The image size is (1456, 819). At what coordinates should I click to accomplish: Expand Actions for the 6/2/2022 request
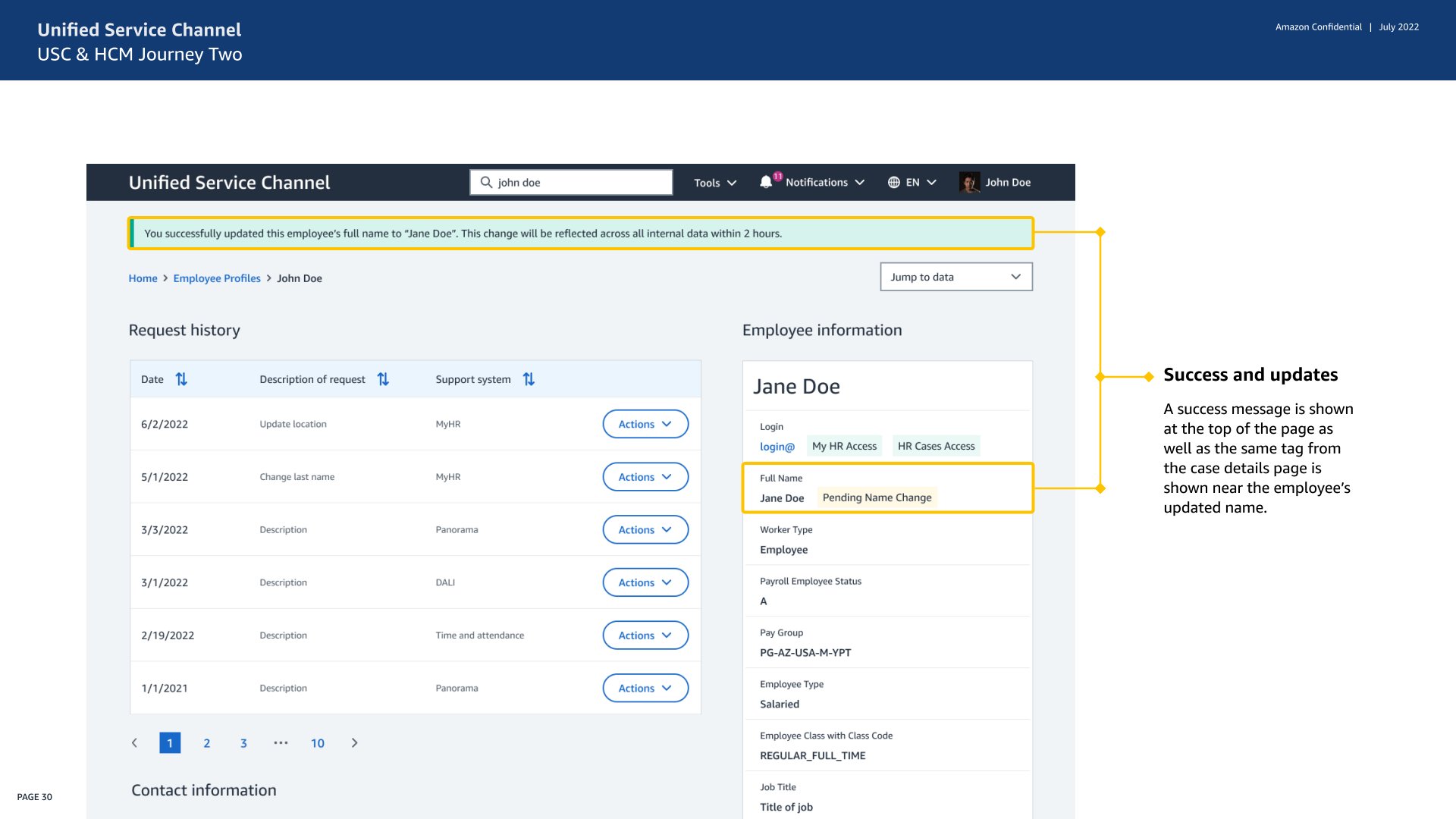645,424
